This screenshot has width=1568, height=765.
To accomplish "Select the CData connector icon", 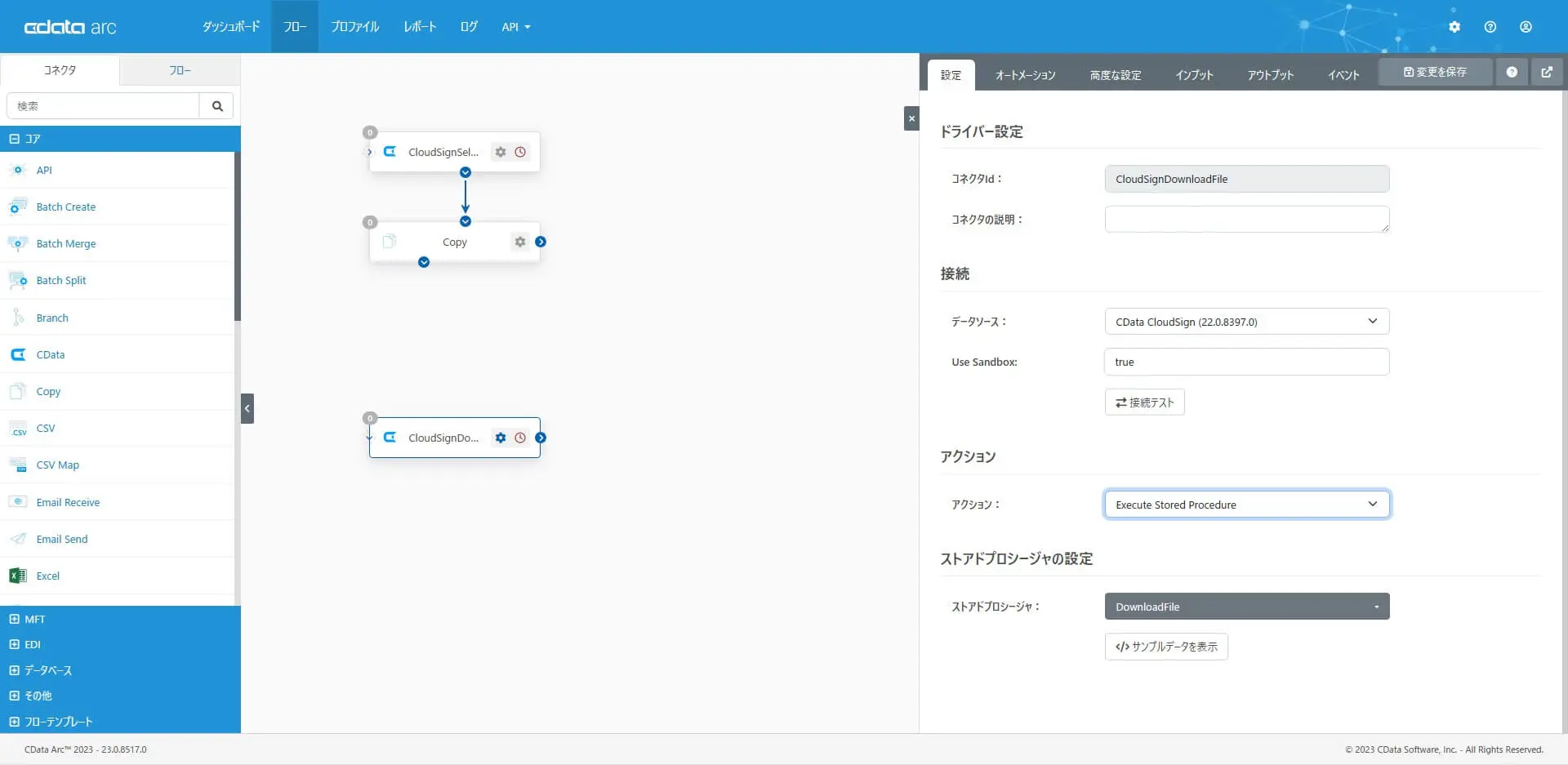I will (17, 354).
